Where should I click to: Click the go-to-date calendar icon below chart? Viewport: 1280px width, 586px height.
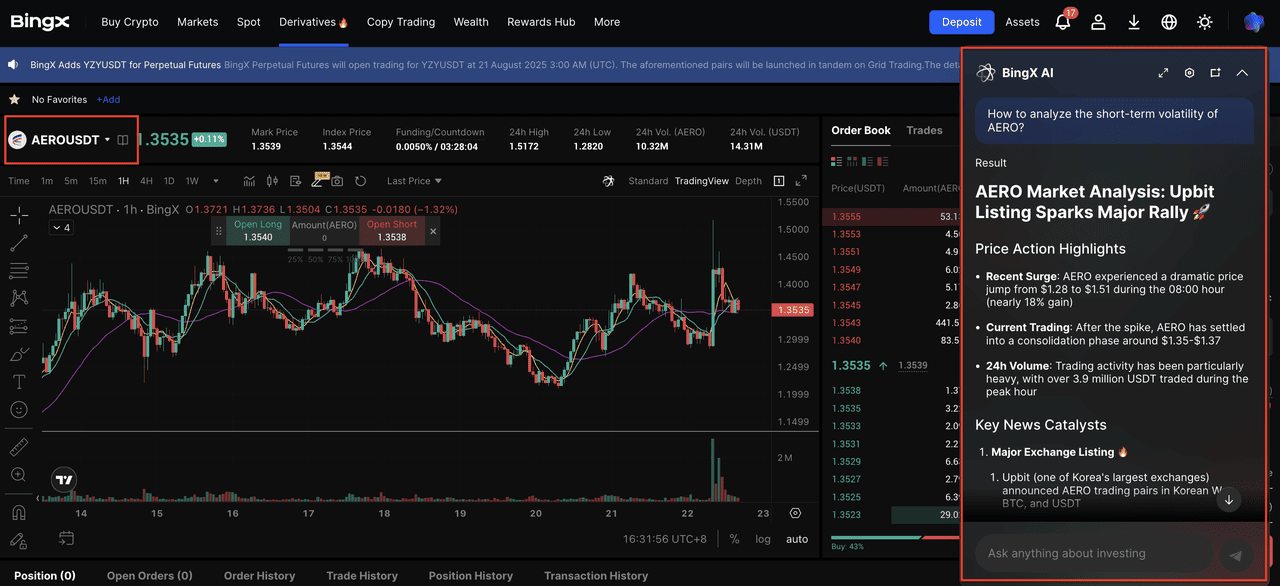[66, 538]
